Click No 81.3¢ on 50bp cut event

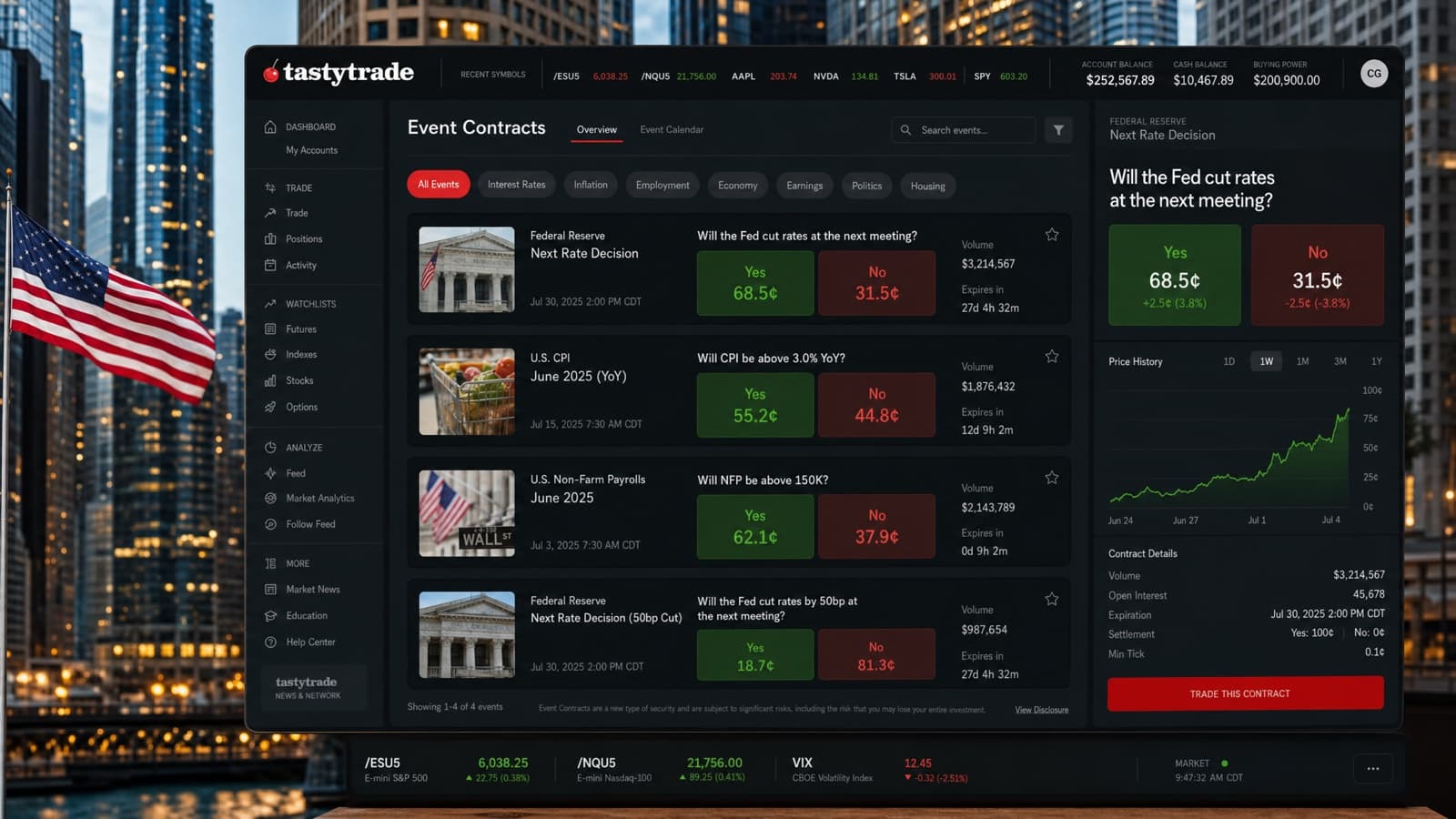[x=877, y=655]
